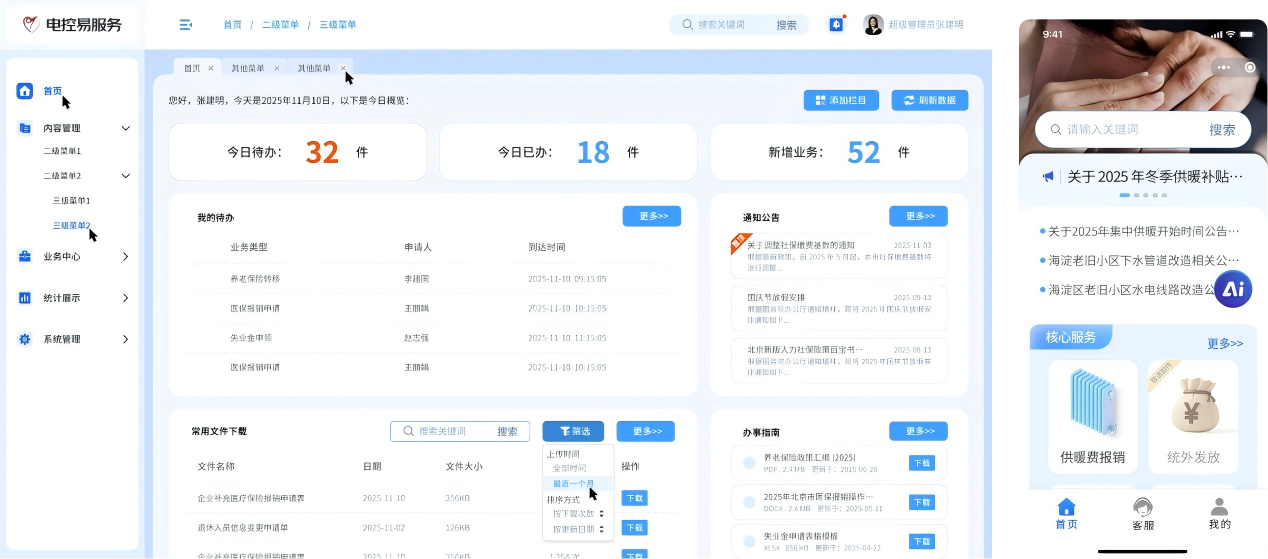Image resolution: width=1268 pixels, height=559 pixels.
Task: Close the 其他菜单 tab with cursor on it
Action: [x=343, y=68]
